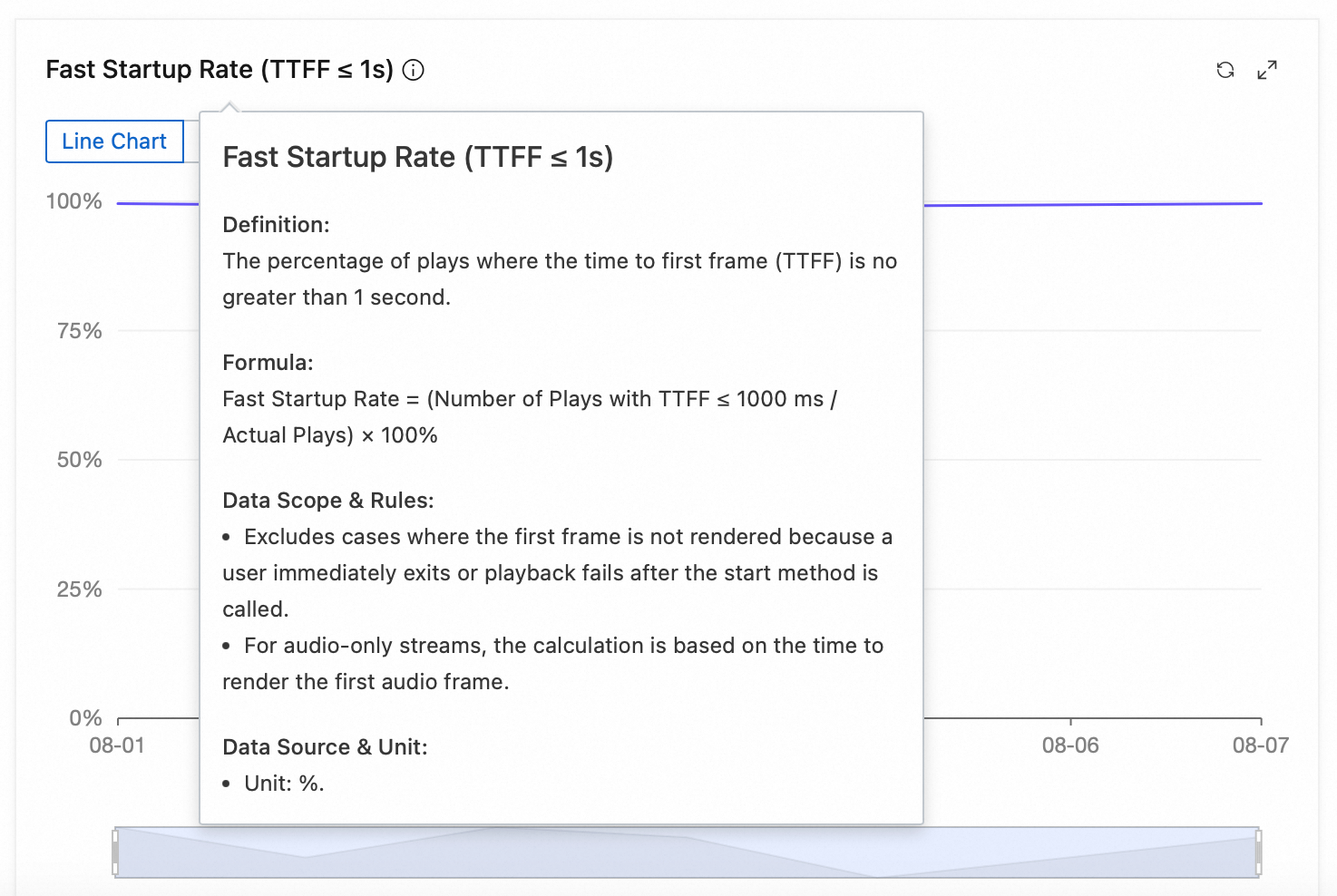This screenshot has height=896, width=1337.
Task: Click the purple data line right of the tooltip
Action: coord(1088,204)
